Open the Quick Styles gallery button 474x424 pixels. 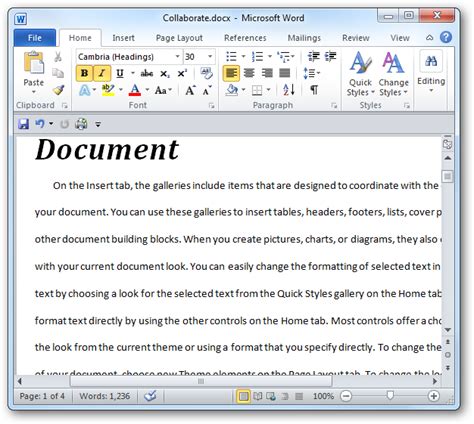360,74
